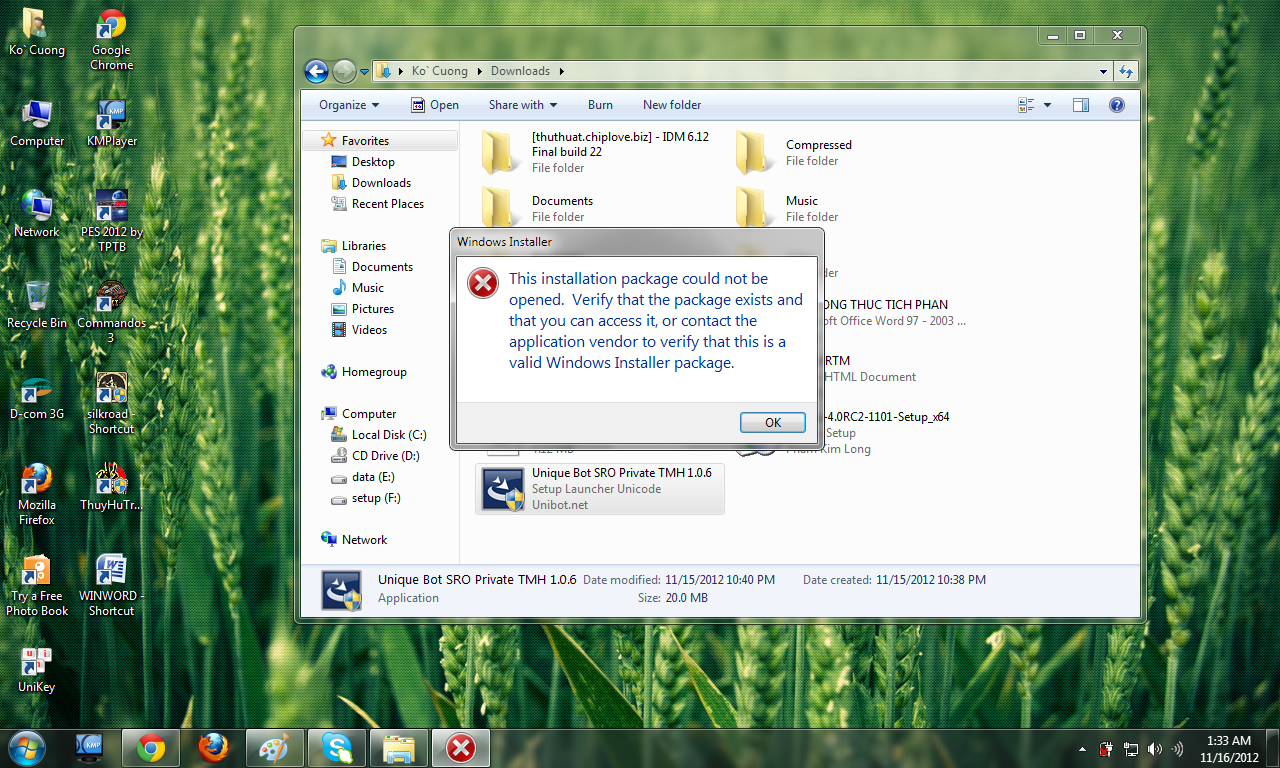Switch to Windows Explorer taskbar button
Image resolution: width=1280 pixels, height=768 pixels.
click(399, 748)
